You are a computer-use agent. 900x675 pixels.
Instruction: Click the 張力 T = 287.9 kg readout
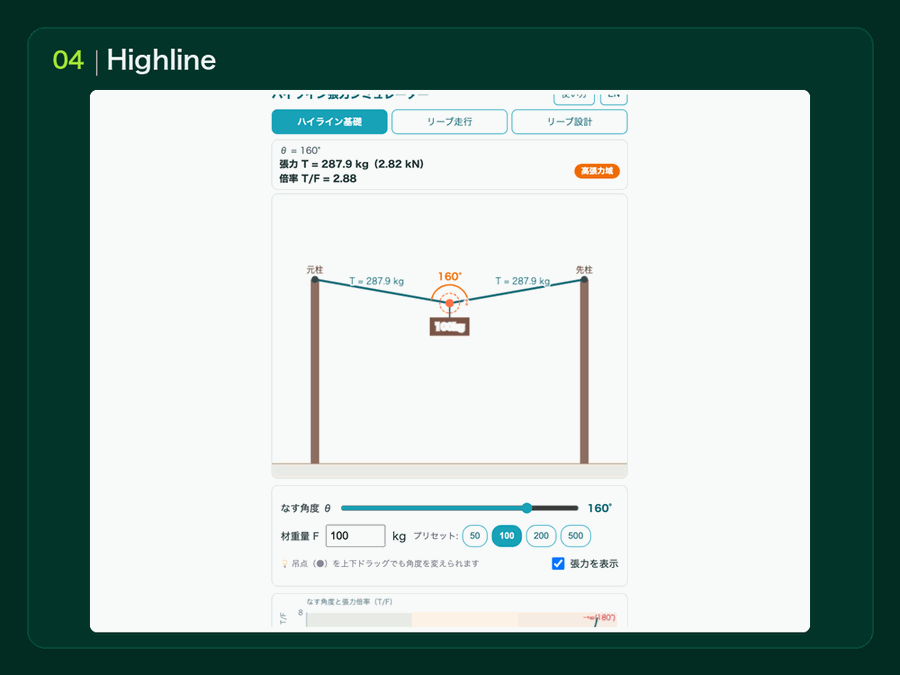351,164
